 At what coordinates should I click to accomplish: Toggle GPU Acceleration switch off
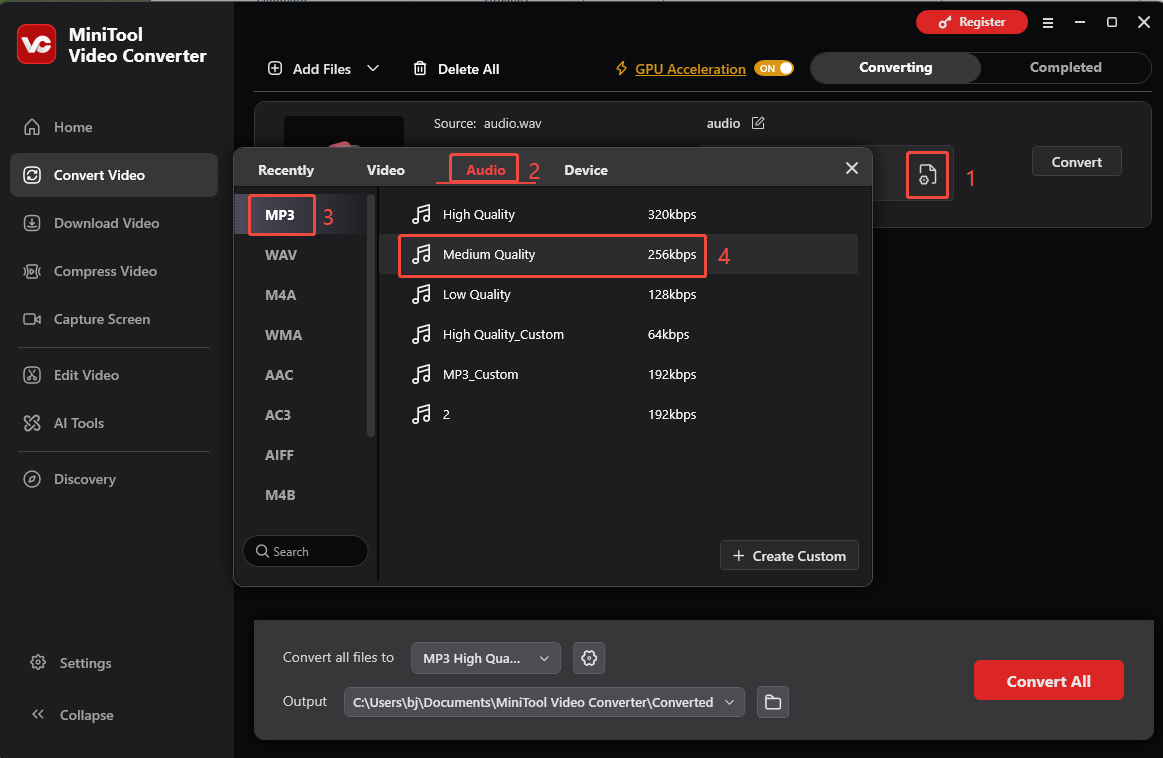[x=774, y=68]
